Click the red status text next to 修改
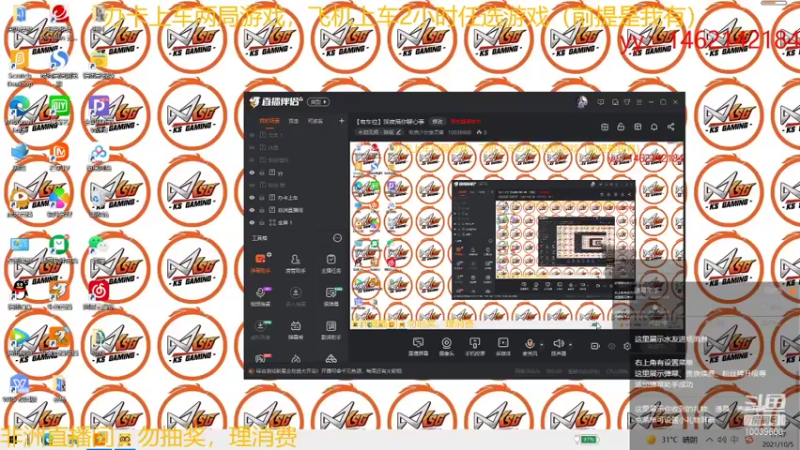Viewport: 800px width, 450px height. click(x=466, y=121)
